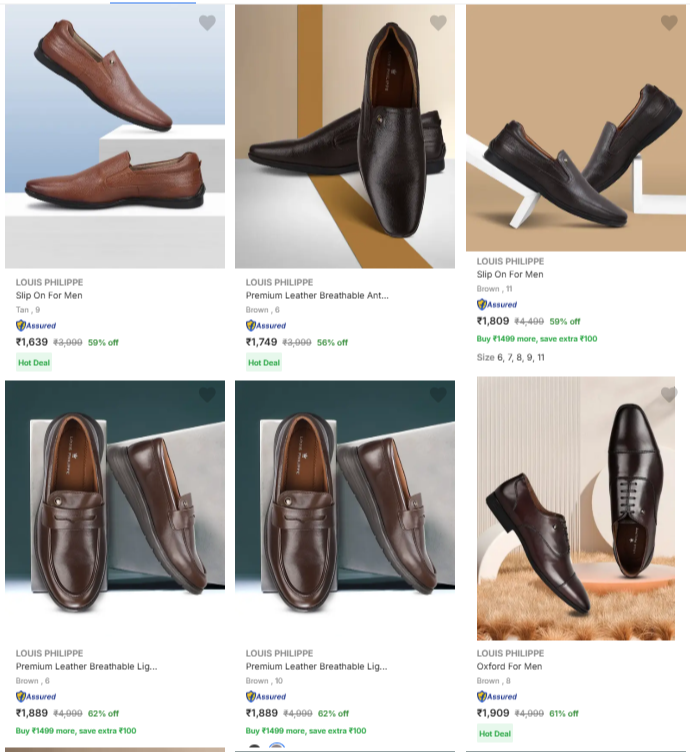Open Premium Leather Breathable Ant... product title
690x753 pixels.
(x=317, y=296)
